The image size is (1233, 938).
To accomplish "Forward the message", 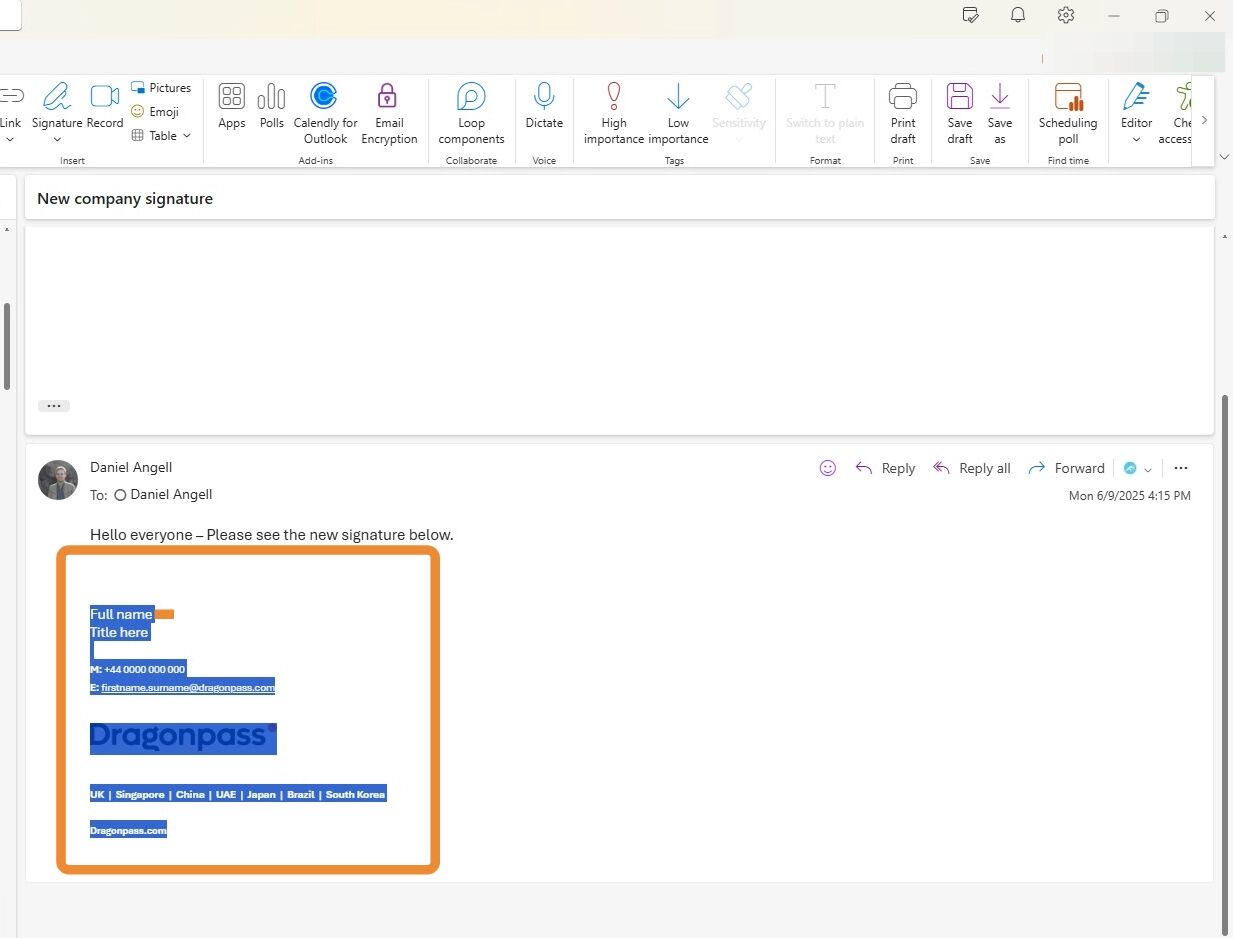I will (1066, 468).
